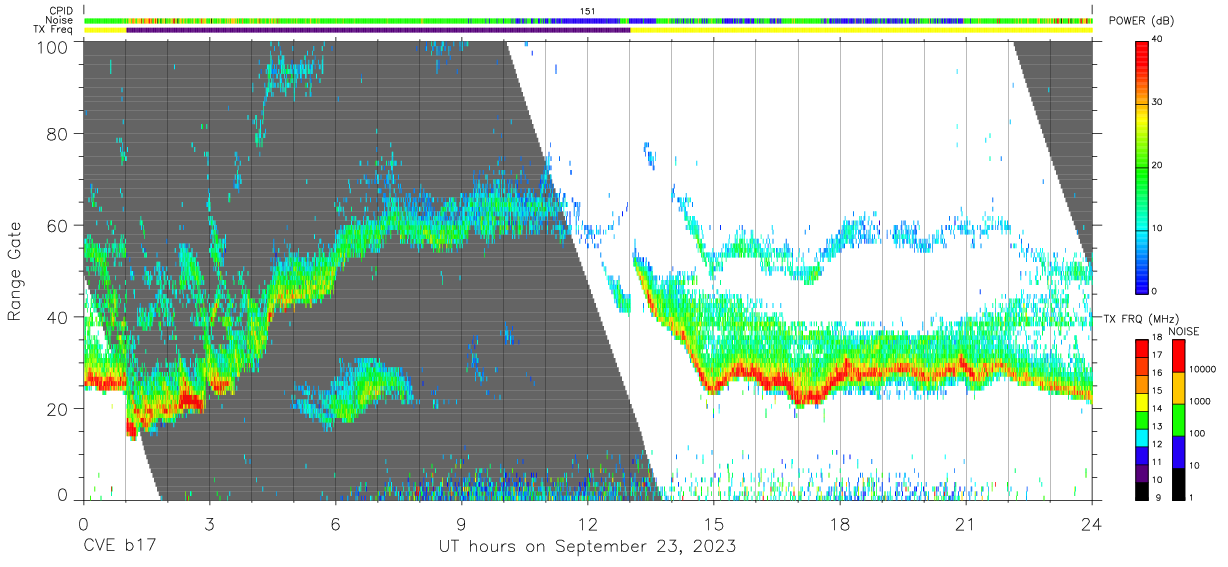Click the x-axis tick label '6'
This screenshot has width=1228, height=567.
tap(335, 524)
